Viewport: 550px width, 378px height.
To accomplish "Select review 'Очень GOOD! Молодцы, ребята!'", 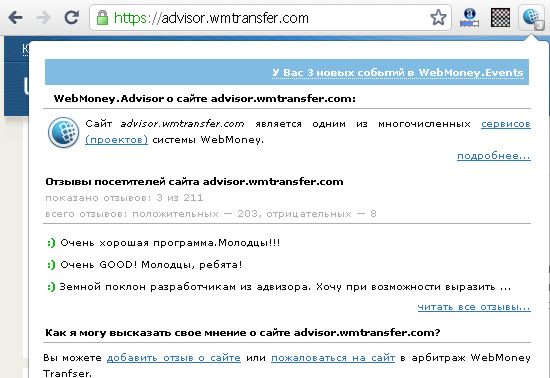I will coord(151,264).
